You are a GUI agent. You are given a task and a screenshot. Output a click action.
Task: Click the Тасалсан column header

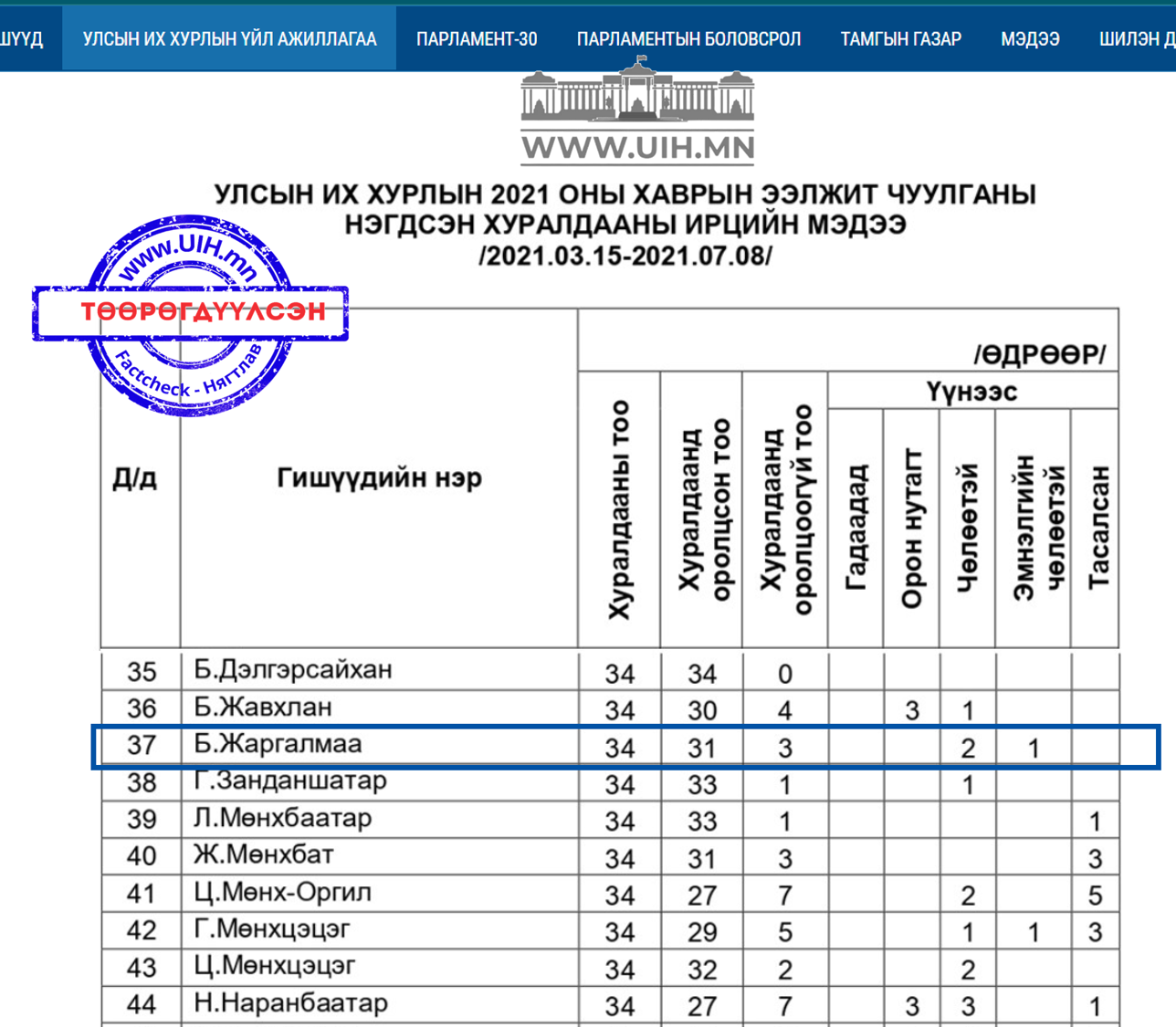pyautogui.click(x=1099, y=527)
